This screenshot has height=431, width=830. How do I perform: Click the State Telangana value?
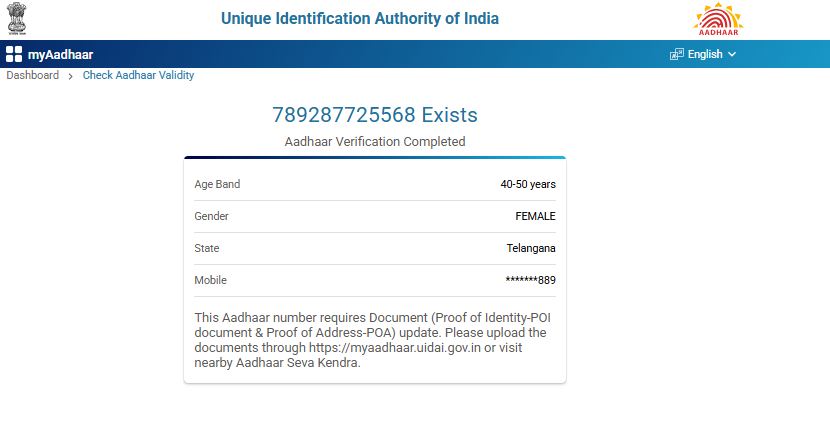pos(531,248)
